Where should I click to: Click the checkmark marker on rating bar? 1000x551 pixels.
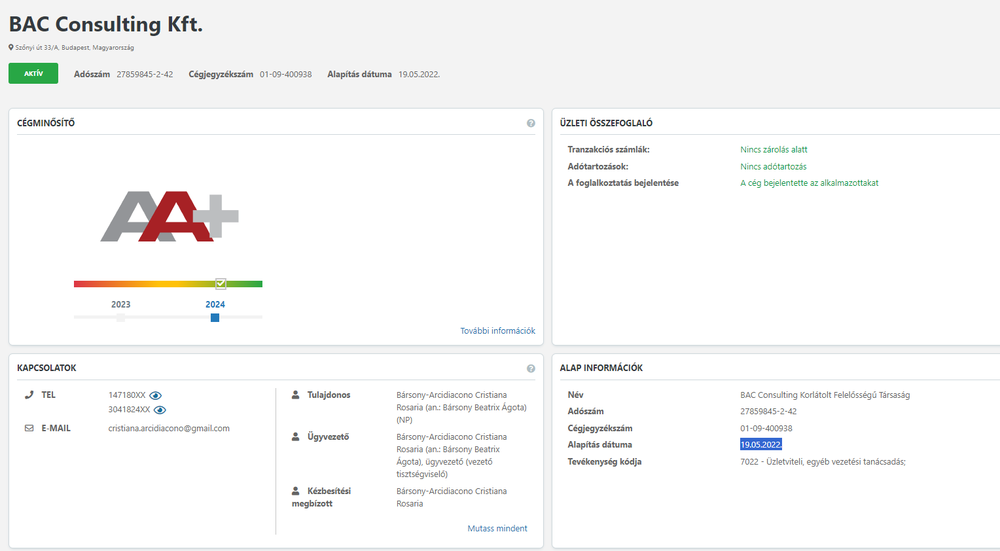[221, 283]
